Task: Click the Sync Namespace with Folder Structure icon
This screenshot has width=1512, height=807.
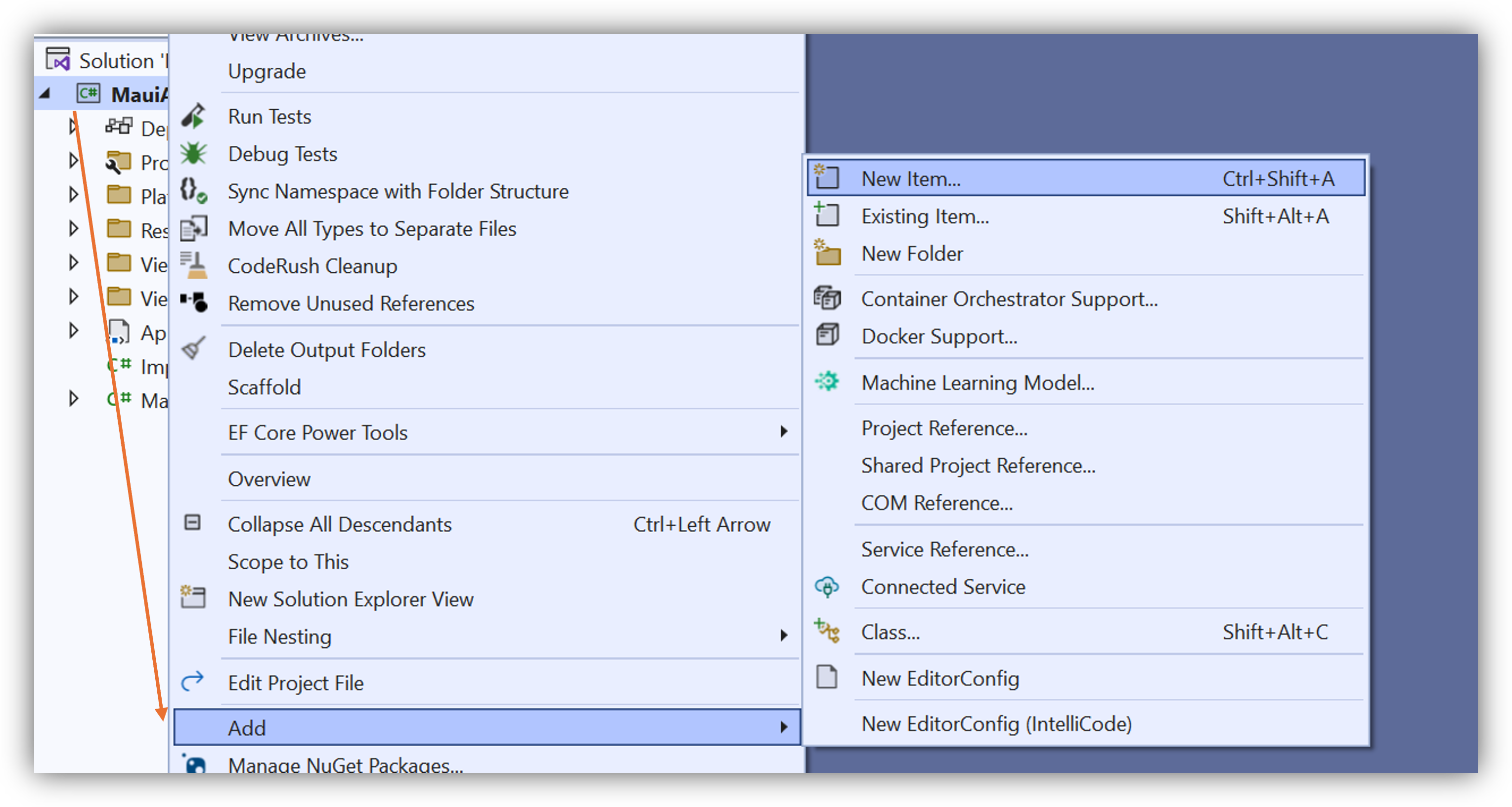Action: click(192, 190)
